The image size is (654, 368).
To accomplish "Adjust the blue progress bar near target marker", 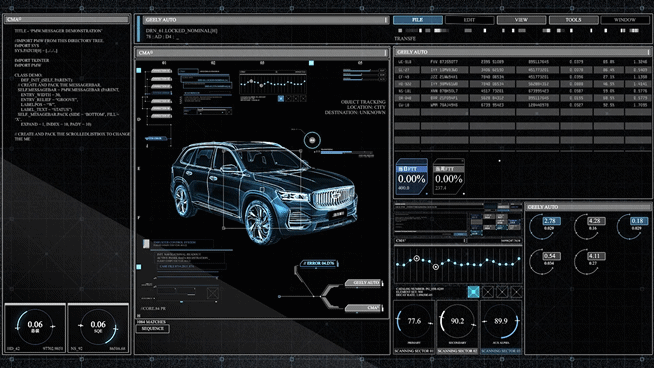I will [x=343, y=153].
